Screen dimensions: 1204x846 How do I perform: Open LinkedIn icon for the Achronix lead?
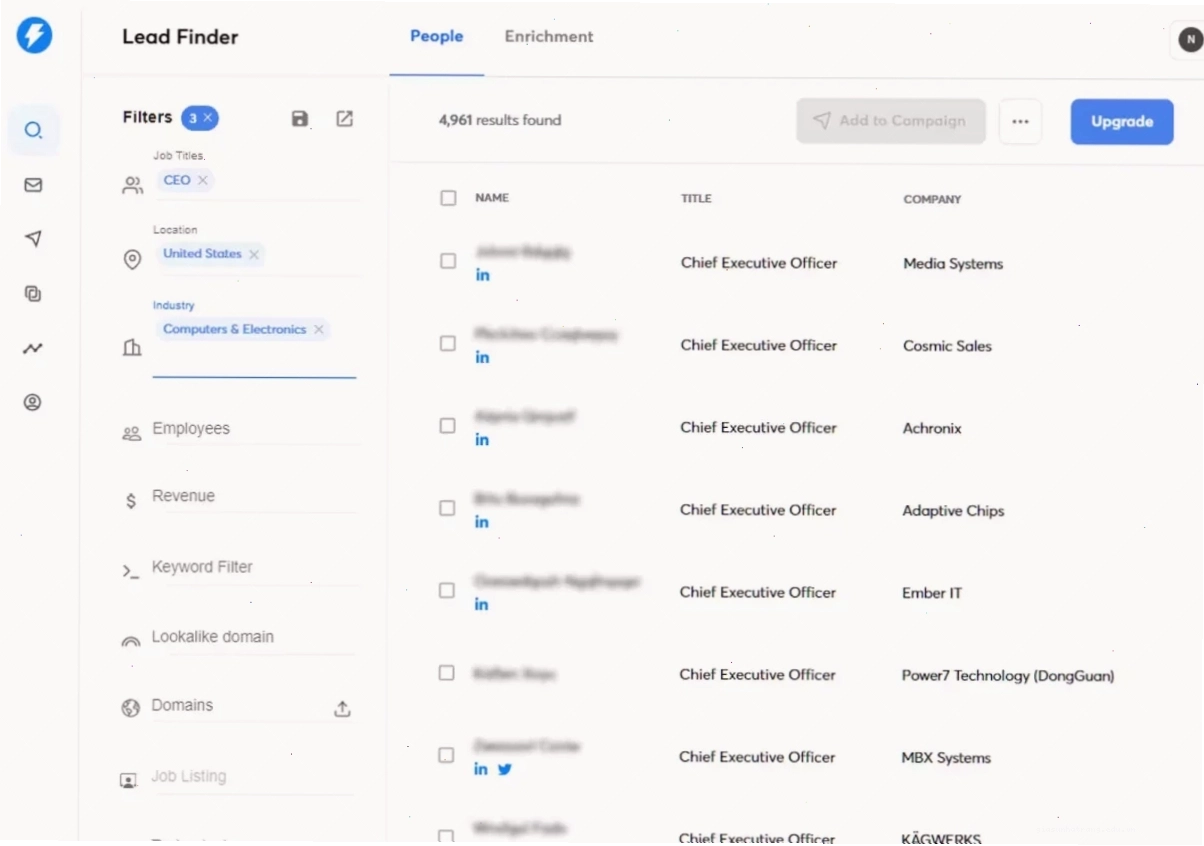(482, 440)
